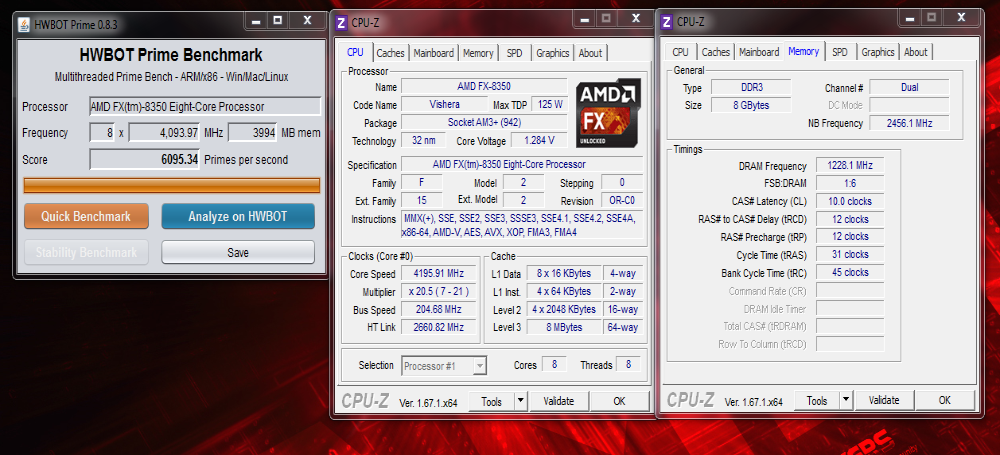Click the CAS# Latency value 10.0 clocks

click(850, 201)
